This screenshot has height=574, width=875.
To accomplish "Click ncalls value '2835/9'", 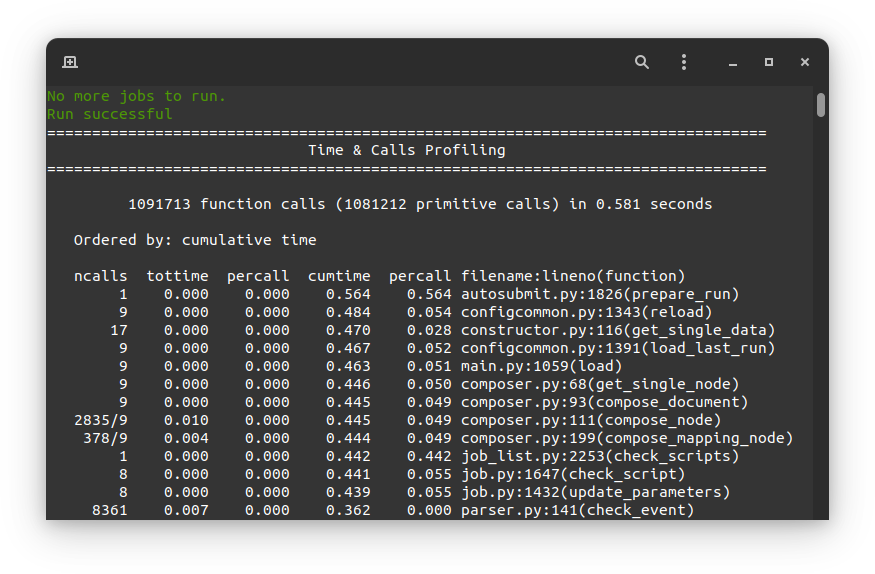I will point(100,420).
